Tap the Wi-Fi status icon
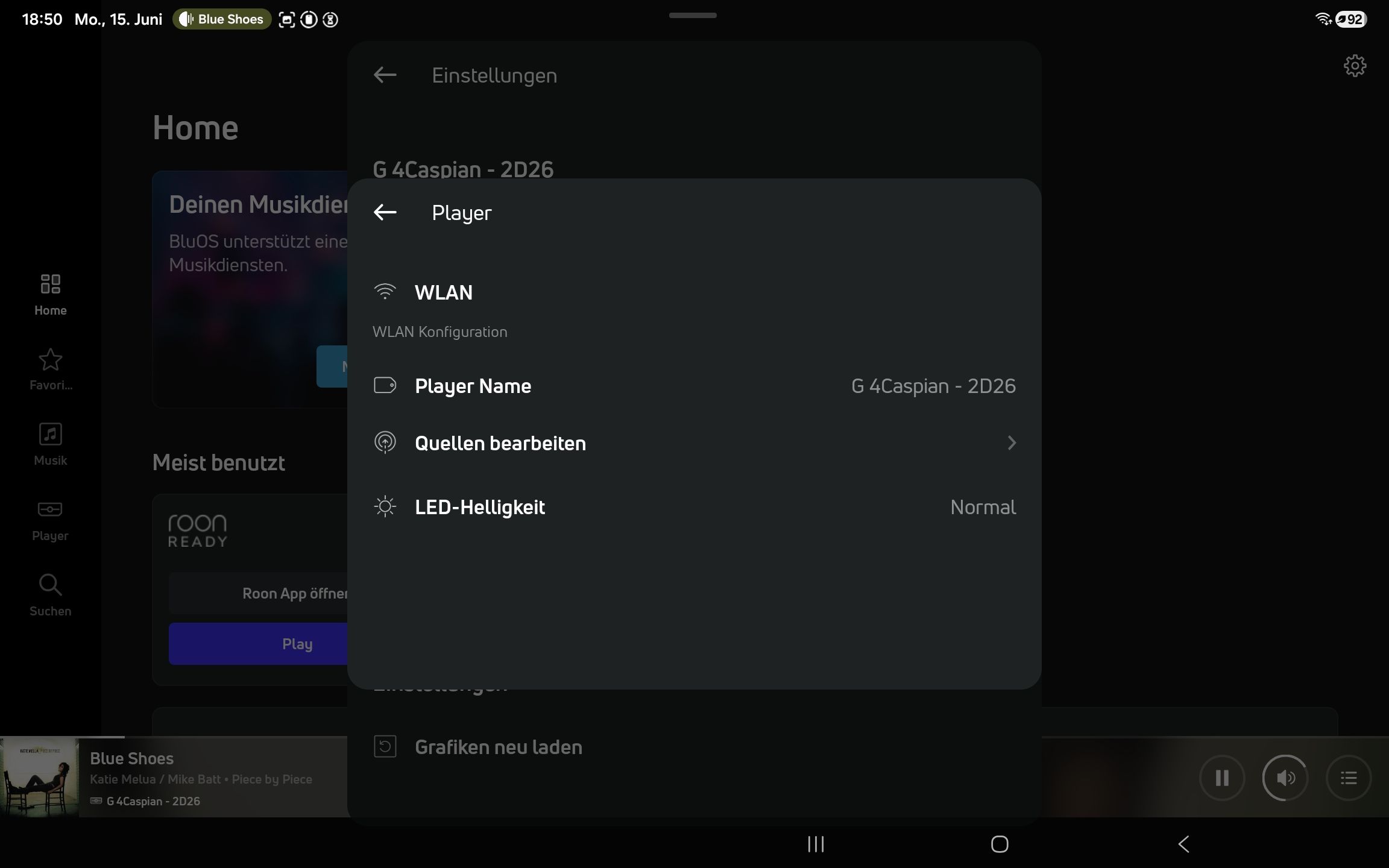The width and height of the screenshot is (1389, 868). [1323, 19]
